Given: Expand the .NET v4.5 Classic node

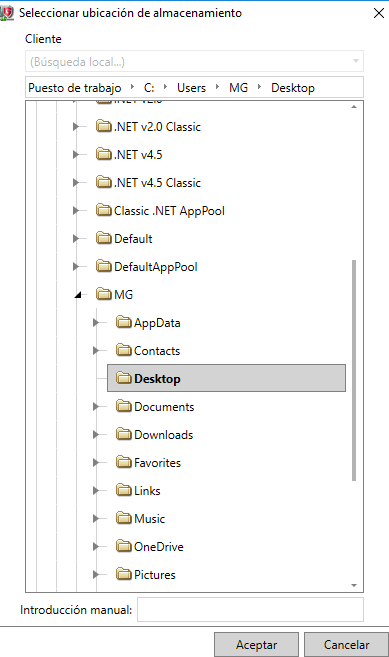Looking at the screenshot, I should coord(76,182).
